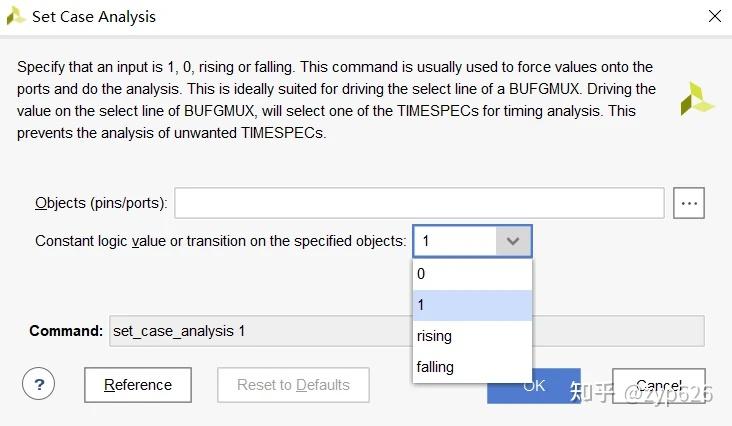The height and width of the screenshot is (426, 732).
Task: Click the combo box showing value 1
Action: tap(456, 241)
